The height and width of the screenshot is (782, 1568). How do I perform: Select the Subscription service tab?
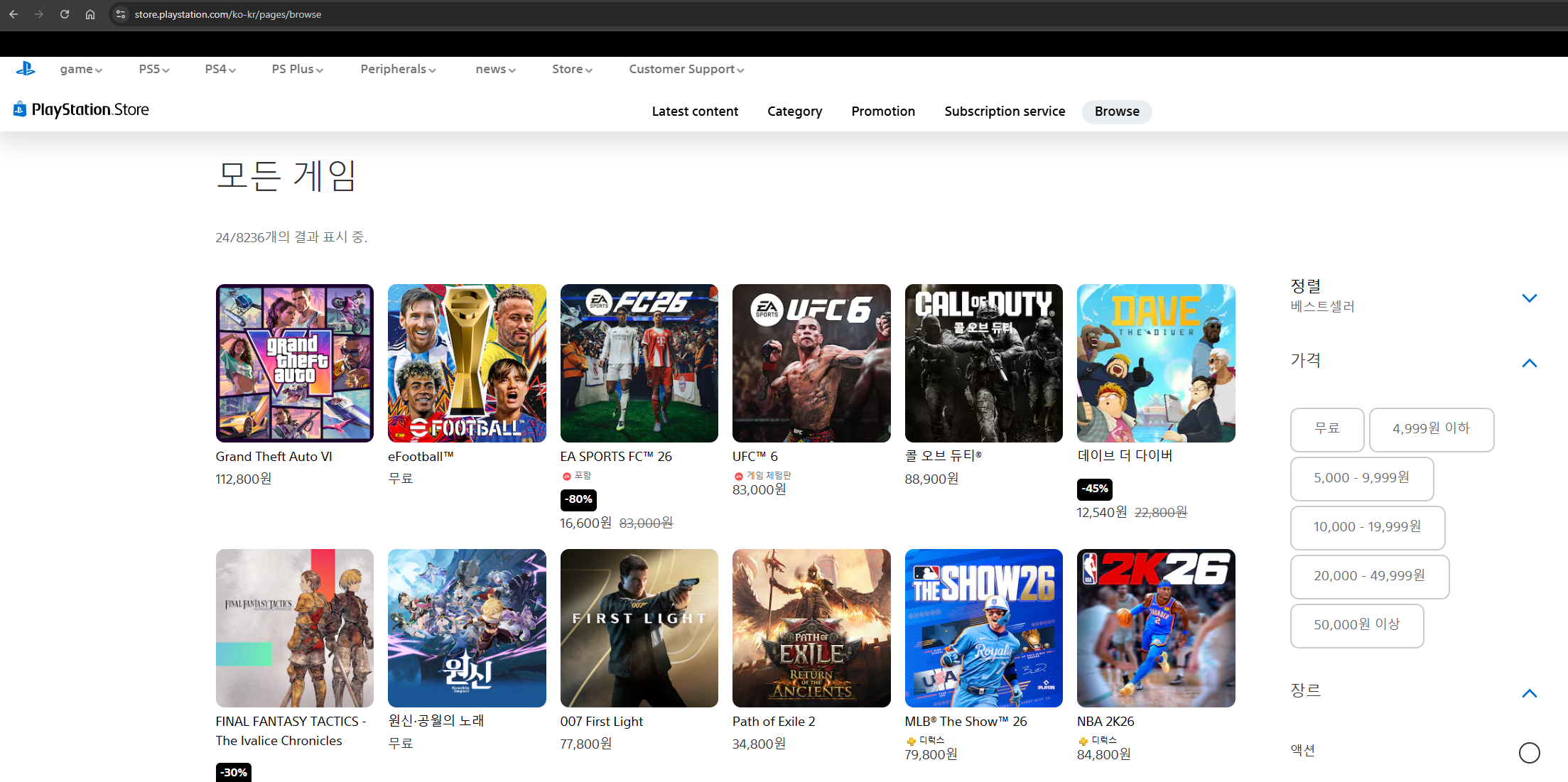[x=1005, y=112]
